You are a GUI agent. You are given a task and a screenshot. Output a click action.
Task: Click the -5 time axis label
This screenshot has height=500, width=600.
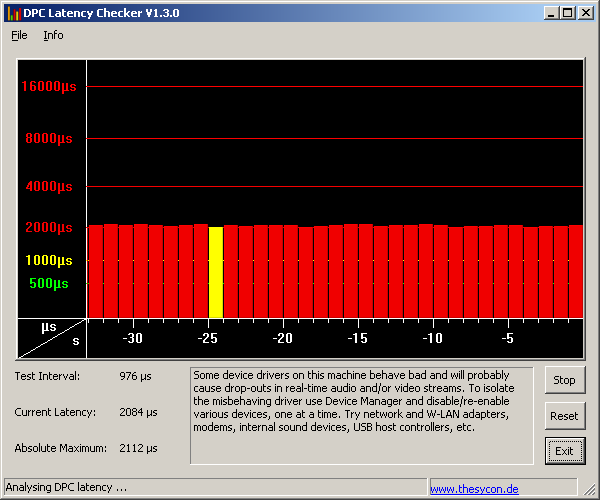pyautogui.click(x=507, y=338)
